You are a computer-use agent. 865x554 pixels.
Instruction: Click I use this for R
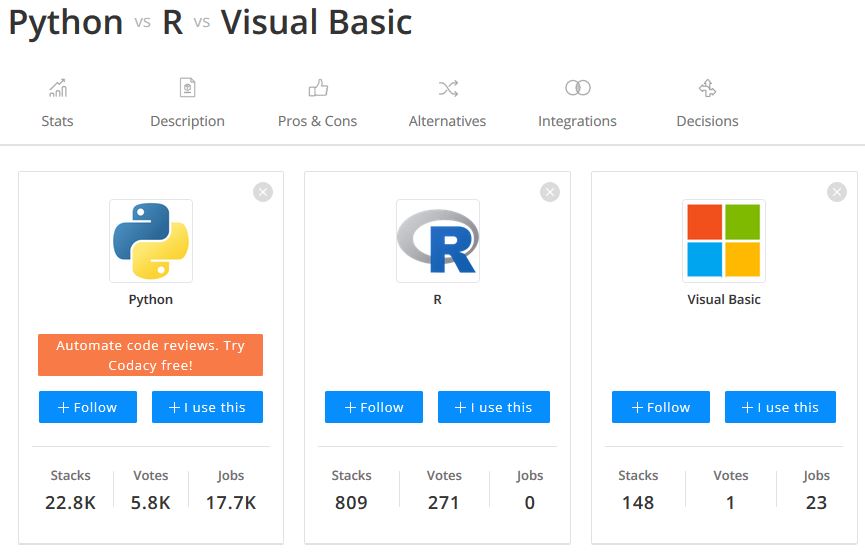tap(494, 407)
